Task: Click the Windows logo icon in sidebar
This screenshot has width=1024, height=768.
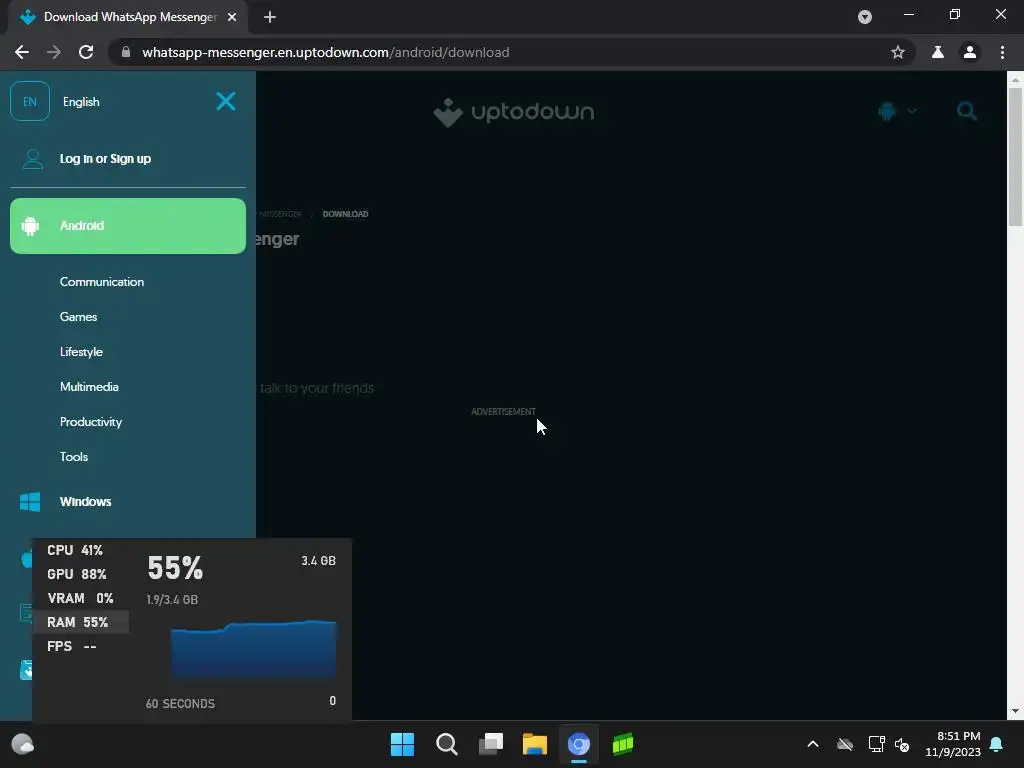Action: pyautogui.click(x=30, y=502)
